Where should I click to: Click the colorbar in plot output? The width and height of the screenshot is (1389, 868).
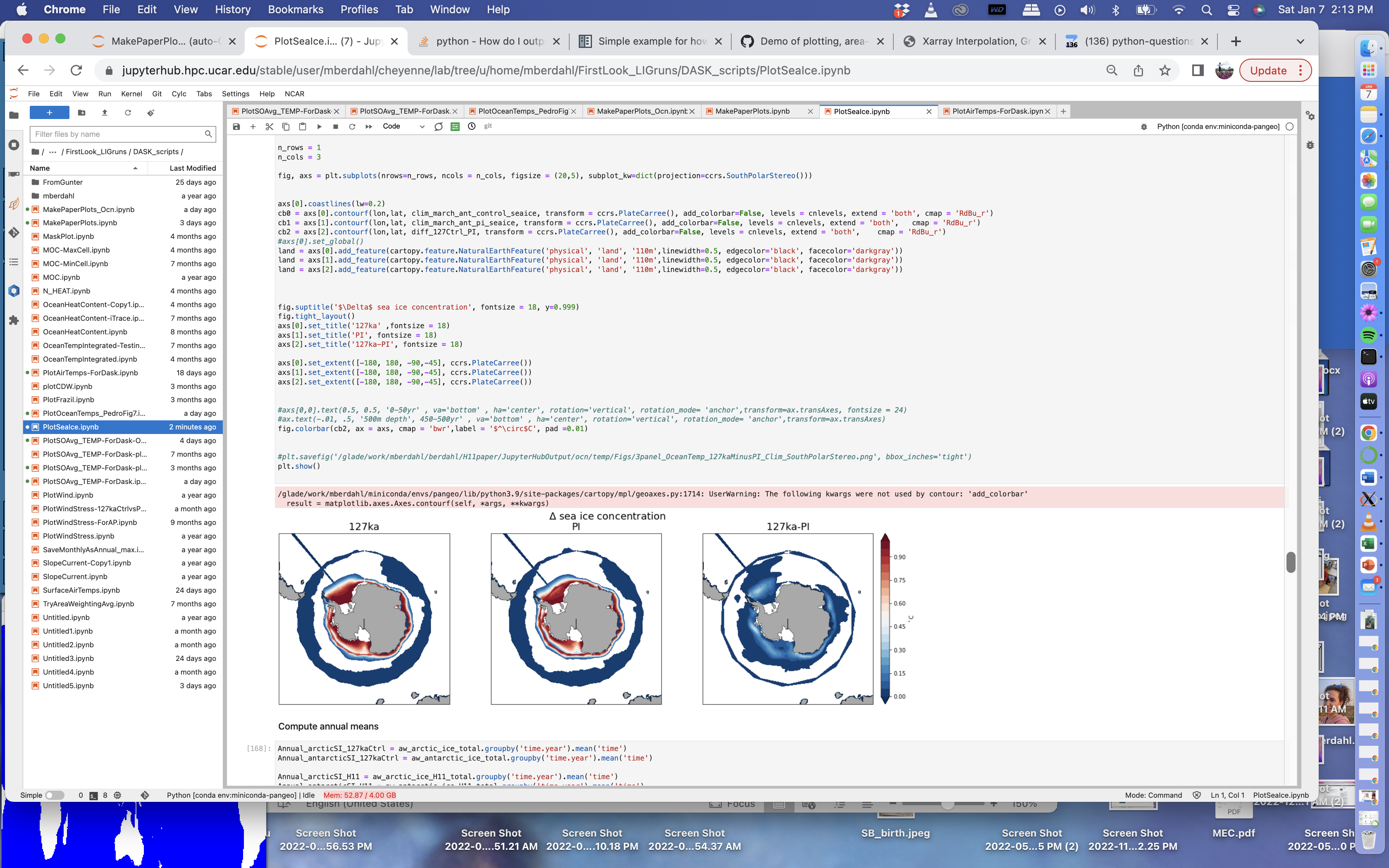click(x=885, y=619)
